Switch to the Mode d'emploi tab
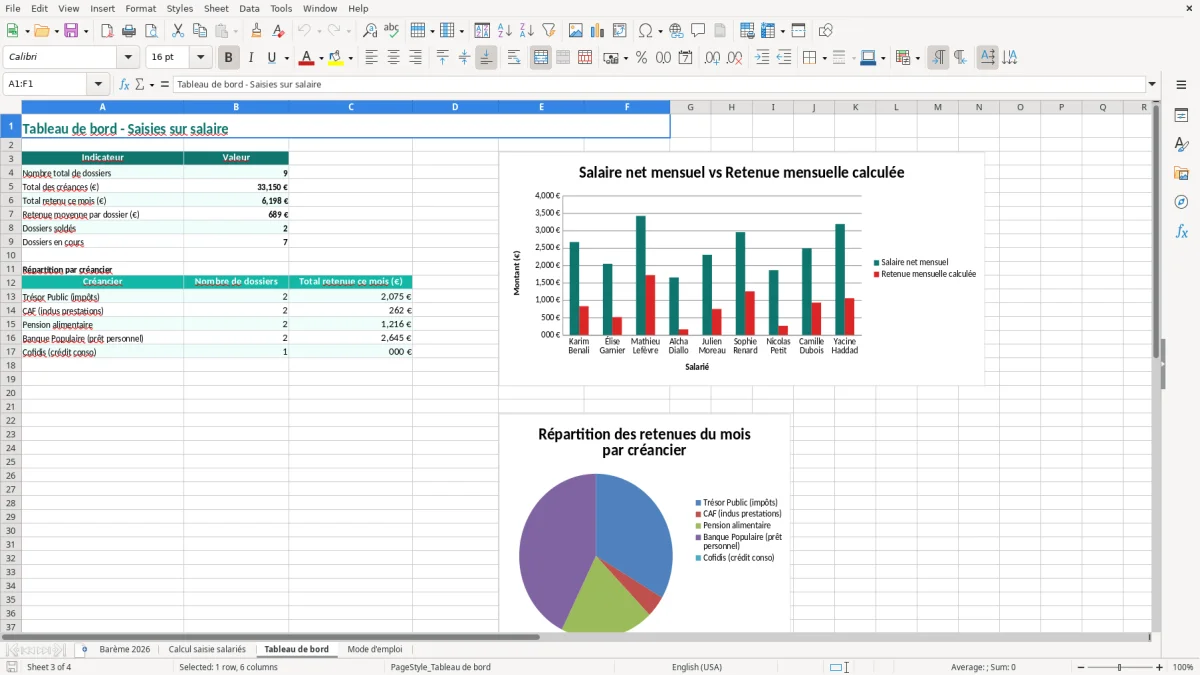This screenshot has width=1200, height=675. pos(375,649)
